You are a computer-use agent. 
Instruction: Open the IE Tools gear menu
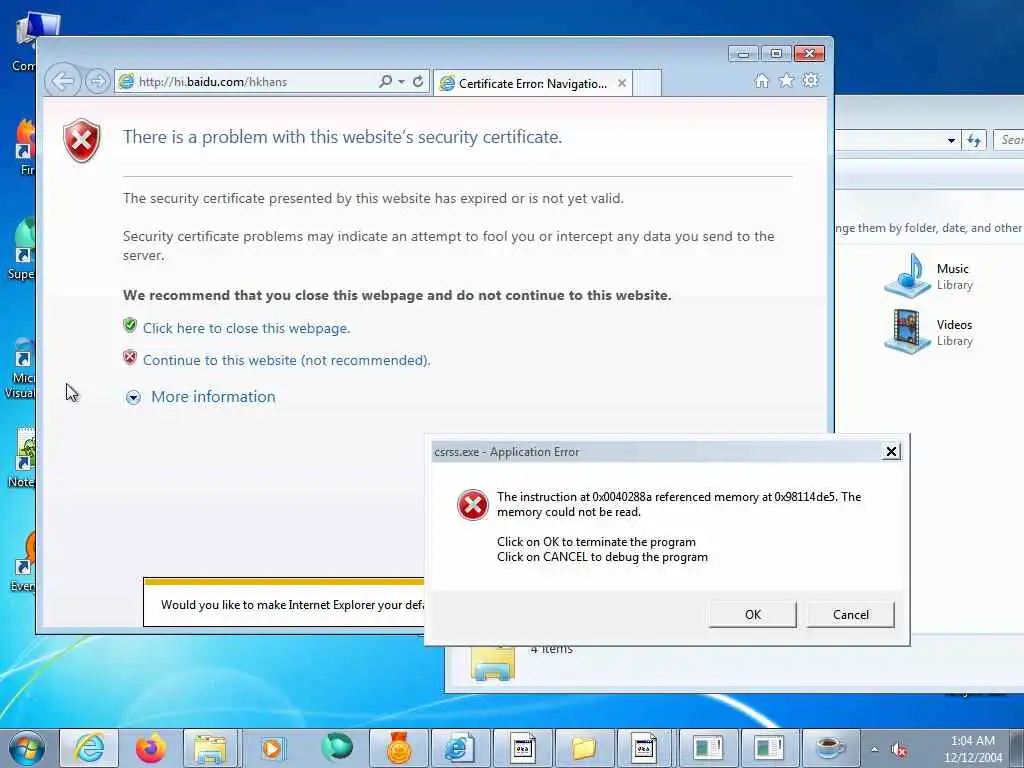pyautogui.click(x=811, y=80)
